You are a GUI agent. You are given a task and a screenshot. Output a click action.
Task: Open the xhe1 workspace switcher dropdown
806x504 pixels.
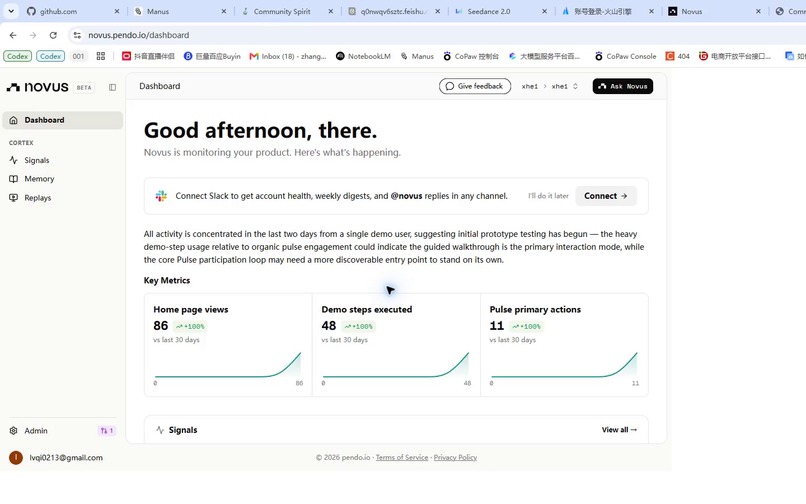(550, 86)
